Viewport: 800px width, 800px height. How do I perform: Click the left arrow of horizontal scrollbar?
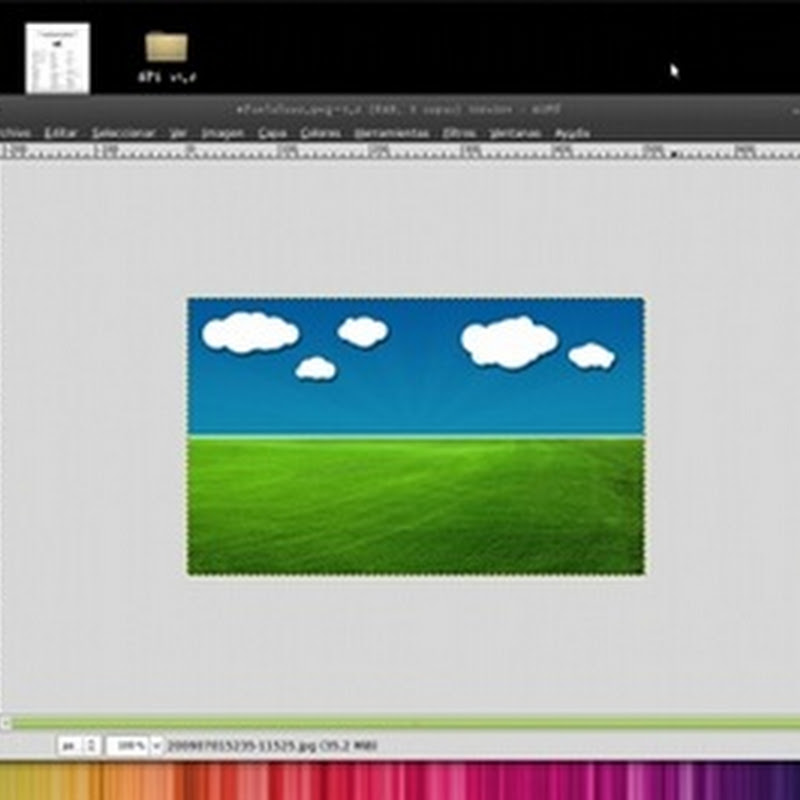click(5, 723)
